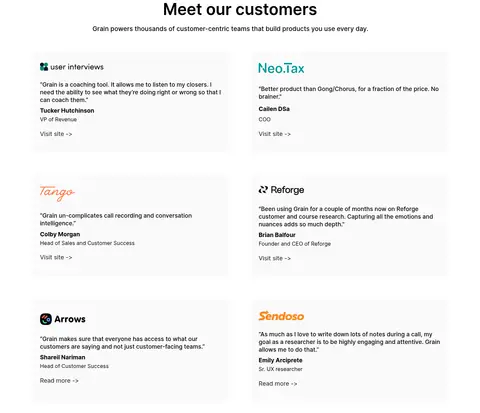Open Visit site link under Callen DSa
The image size is (480, 413).
[x=274, y=134]
